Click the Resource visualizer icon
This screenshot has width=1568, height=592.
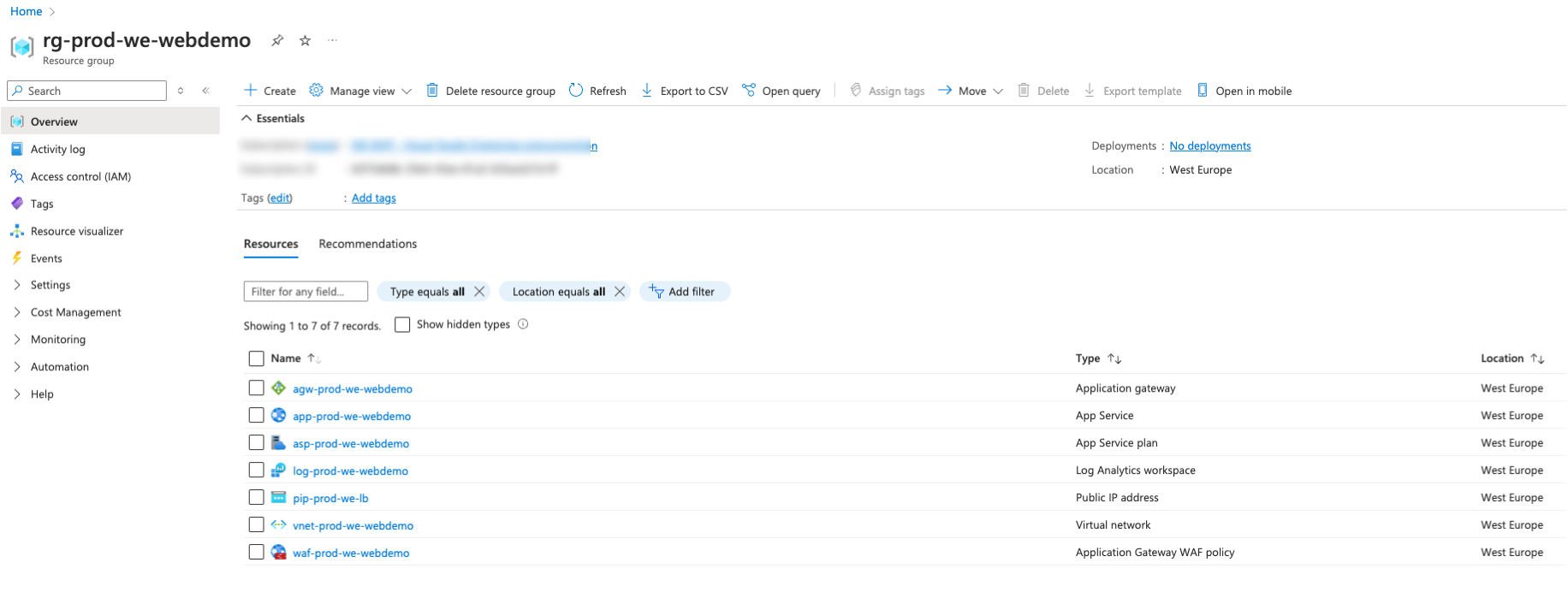click(x=17, y=231)
